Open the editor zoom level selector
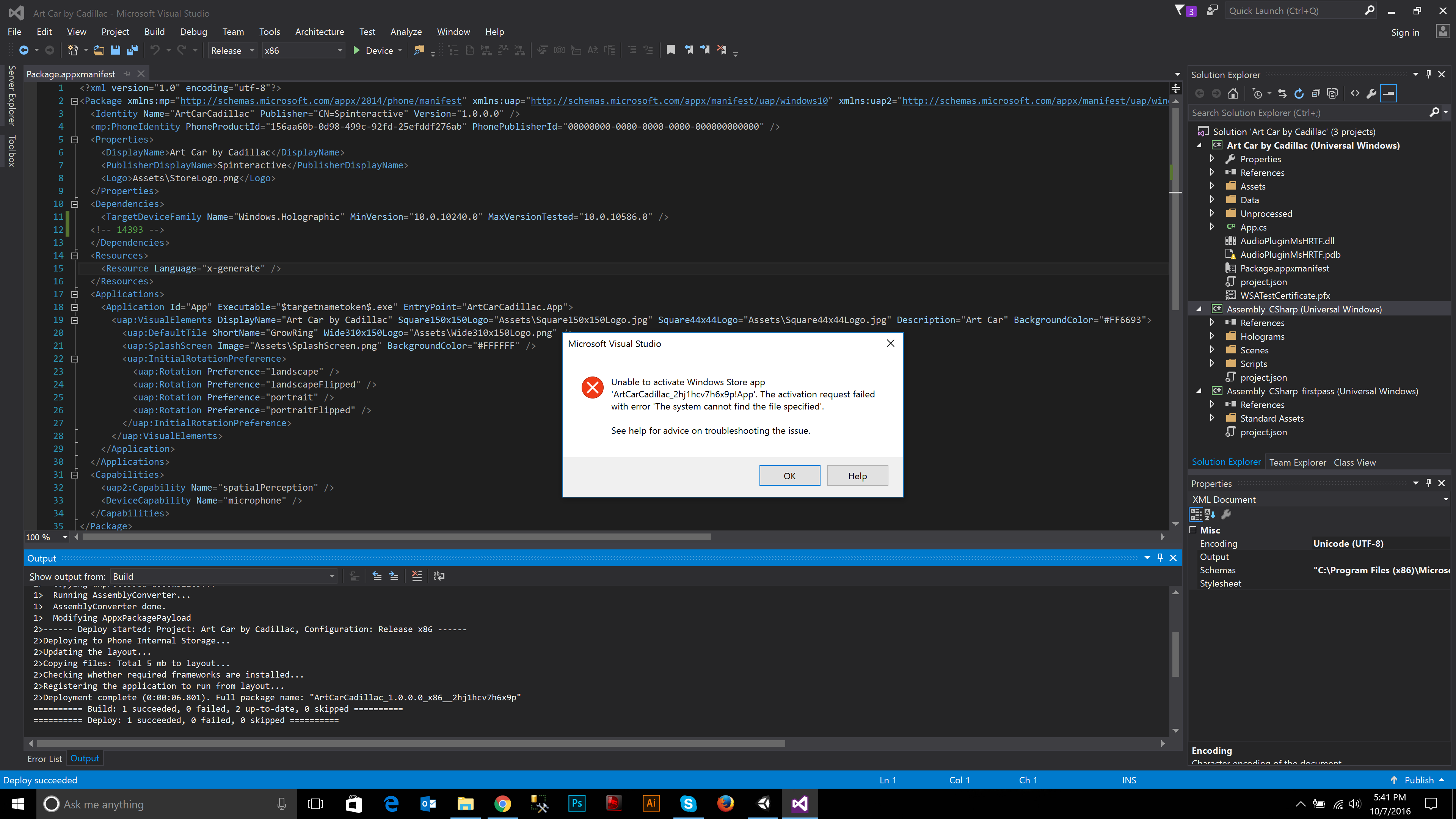Screen dimensions: 1456x819 (45, 537)
